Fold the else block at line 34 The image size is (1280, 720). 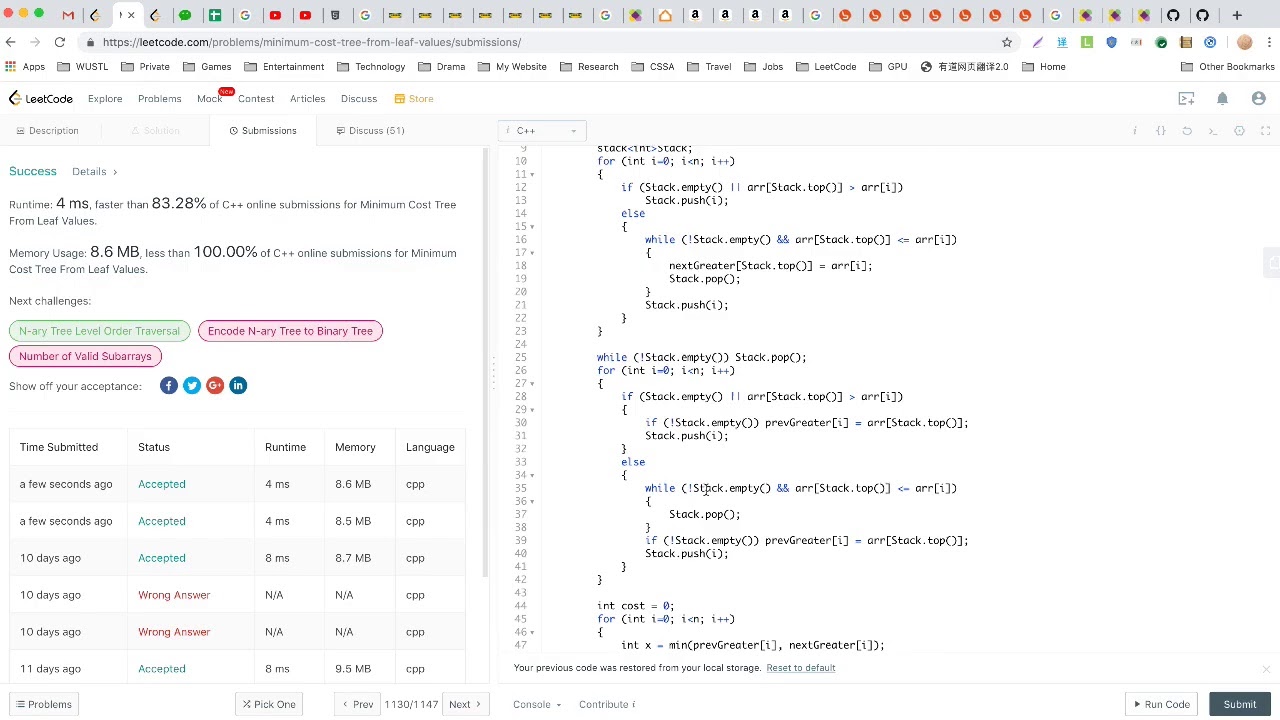click(x=533, y=475)
